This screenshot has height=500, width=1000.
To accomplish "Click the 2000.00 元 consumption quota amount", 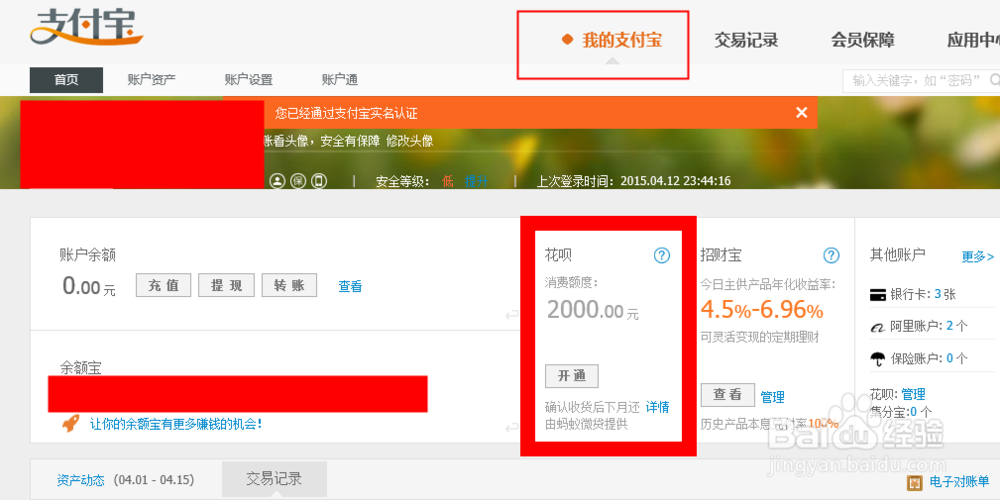I will point(592,311).
